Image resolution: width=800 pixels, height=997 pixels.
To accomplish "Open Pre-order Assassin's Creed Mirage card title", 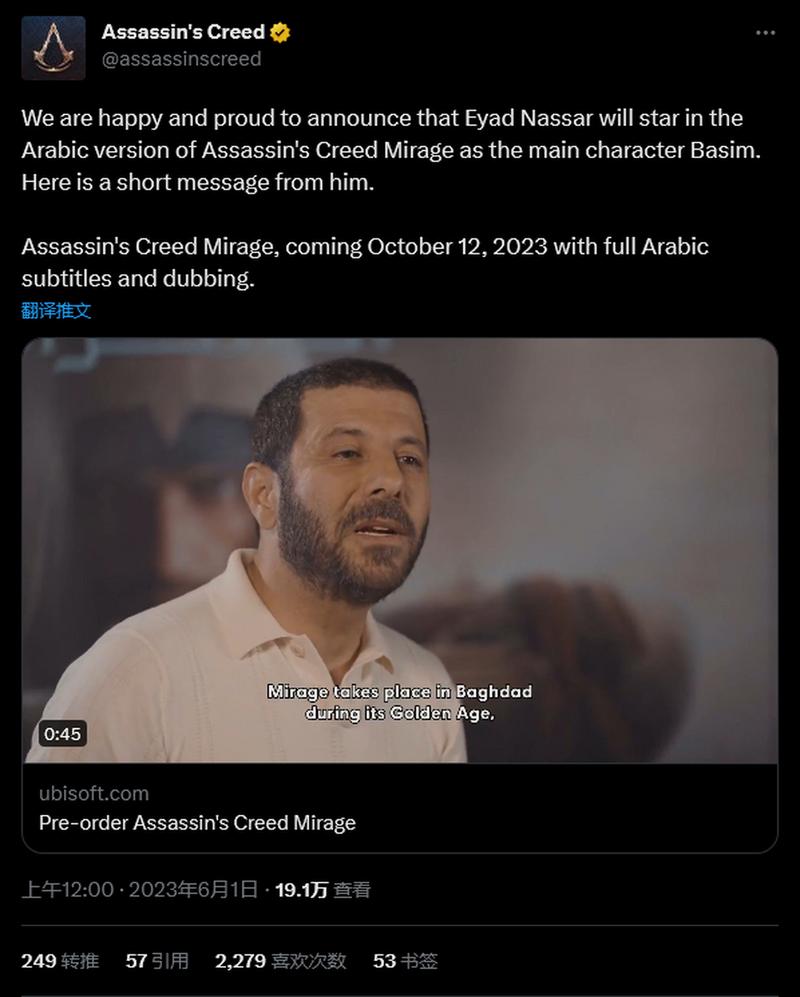I will click(x=197, y=823).
